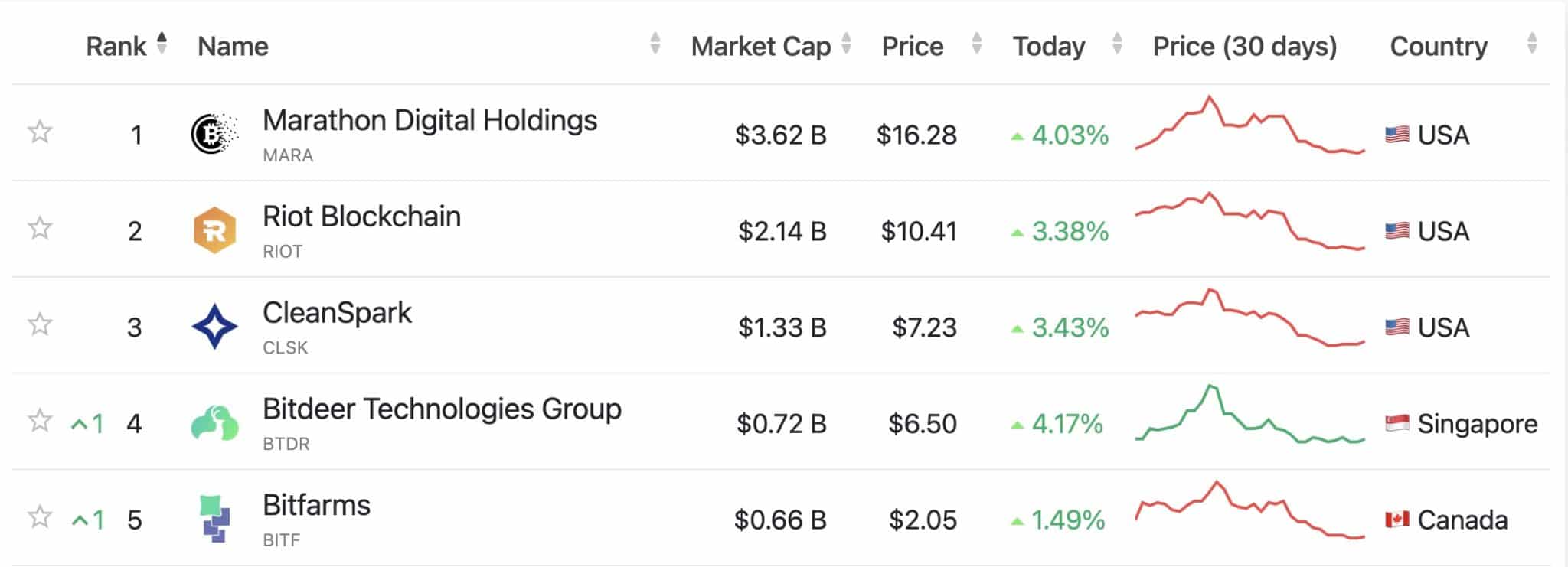Click the Riot Blockchain hexagon logo
1568x567 pixels.
coord(214,230)
